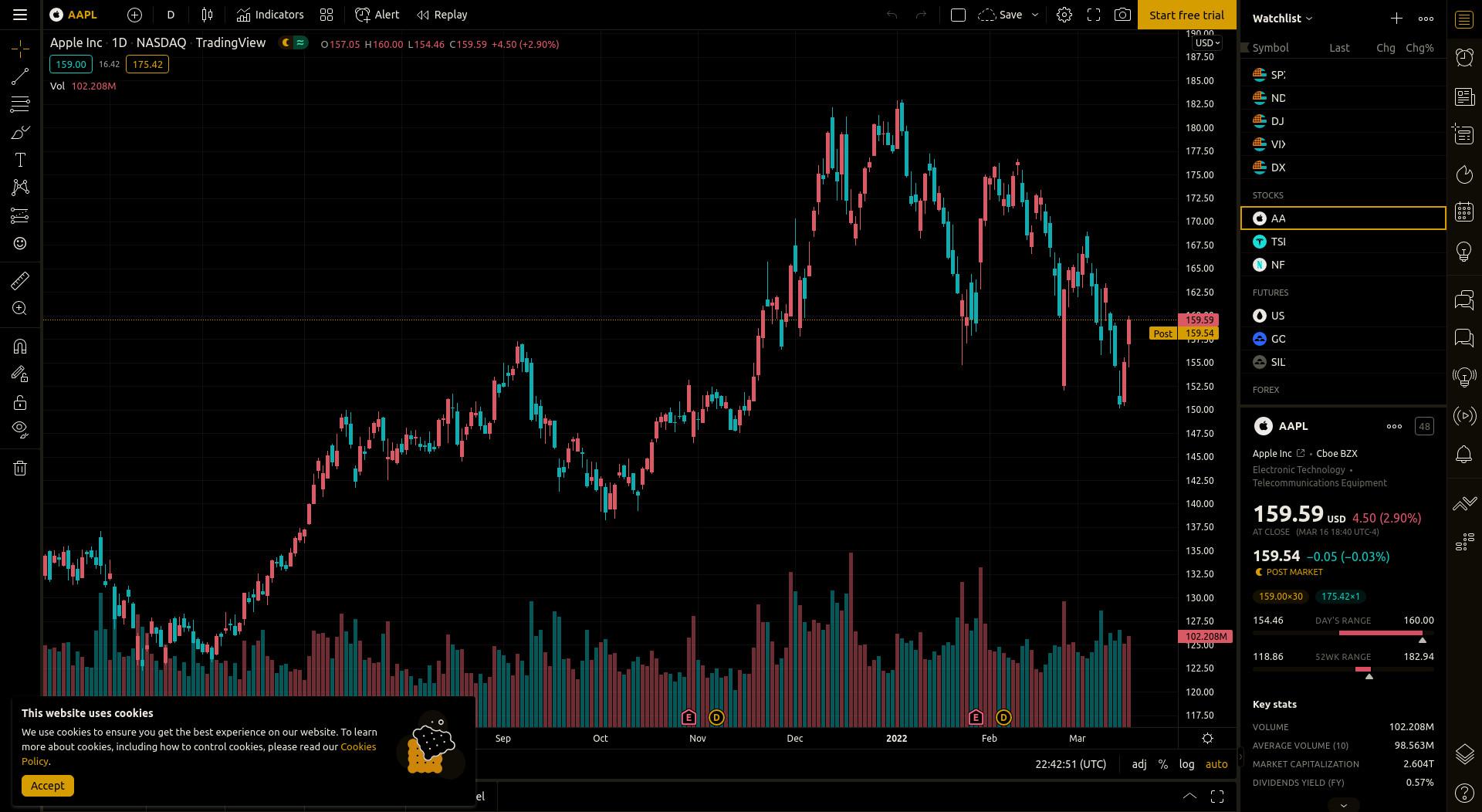Open the prediction and measurement tools
The width and height of the screenshot is (1482, 812).
pos(20,216)
